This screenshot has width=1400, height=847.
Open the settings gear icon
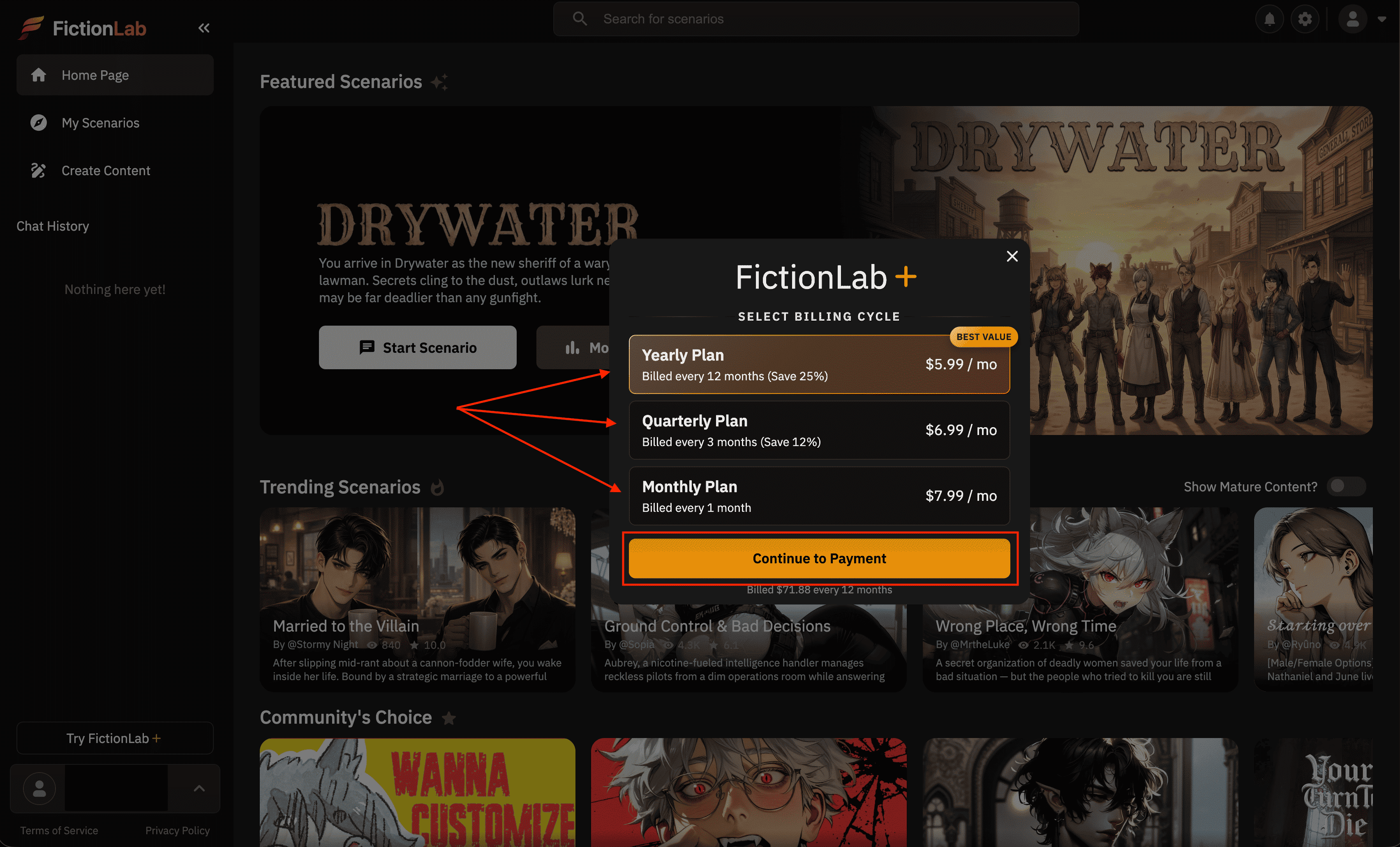1305,19
